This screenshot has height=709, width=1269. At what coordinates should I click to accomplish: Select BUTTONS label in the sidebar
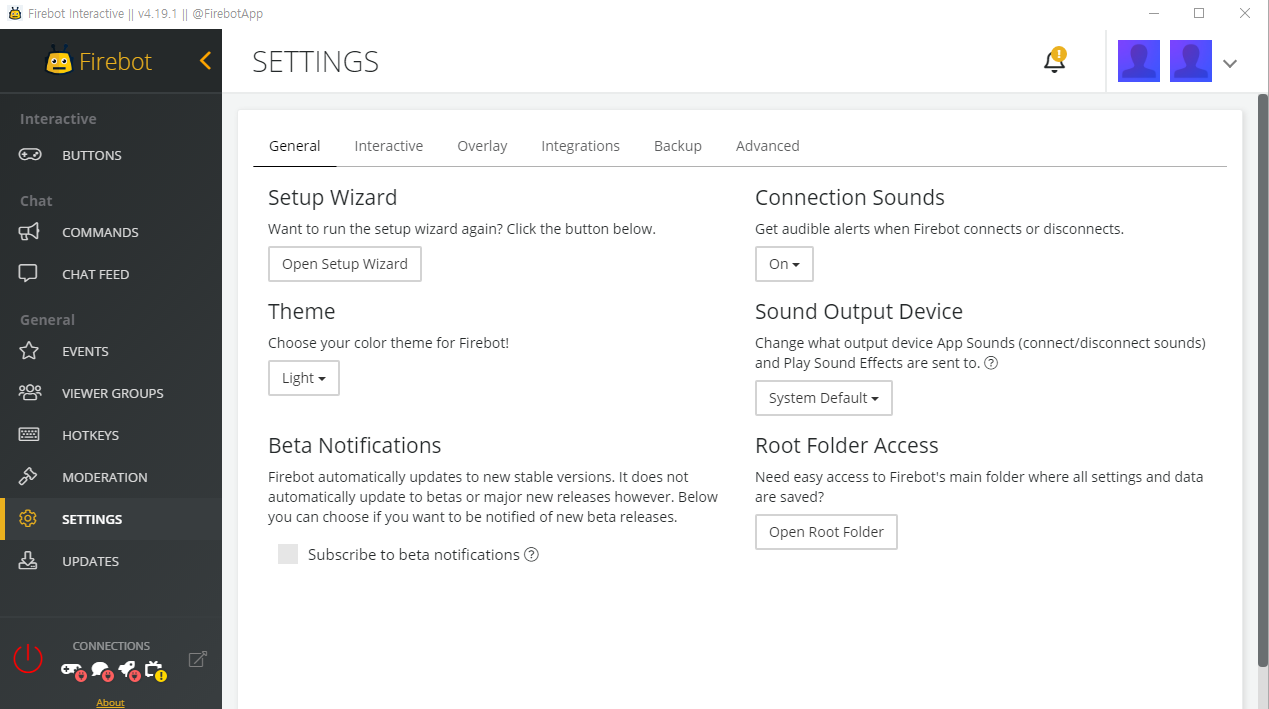pos(92,155)
